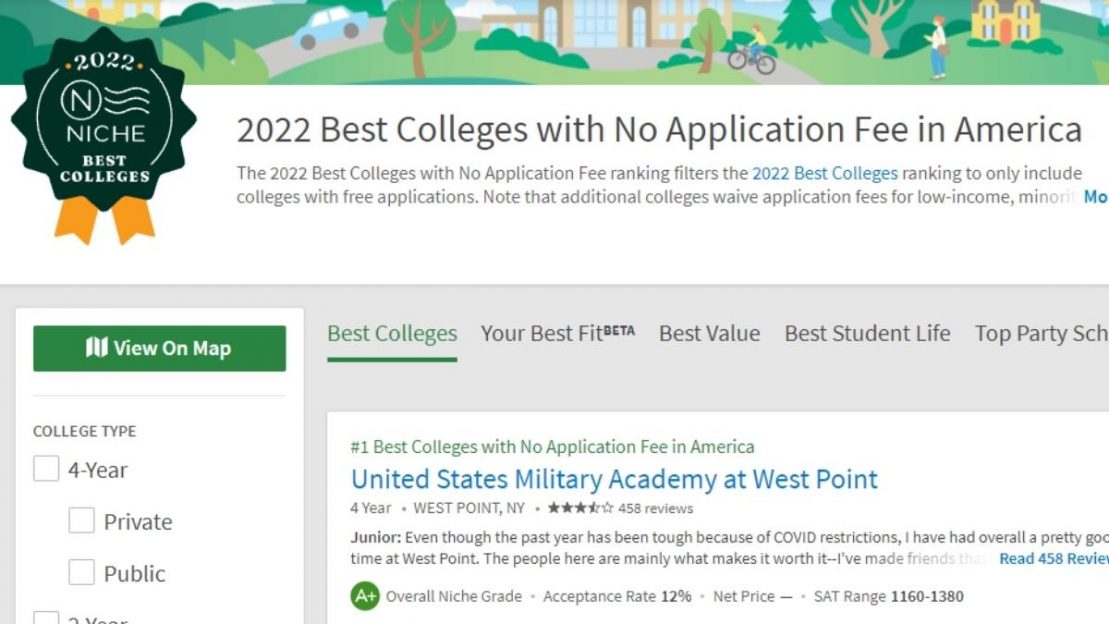Open United States Military Academy at West Point
The height and width of the screenshot is (624, 1109).
(x=614, y=479)
